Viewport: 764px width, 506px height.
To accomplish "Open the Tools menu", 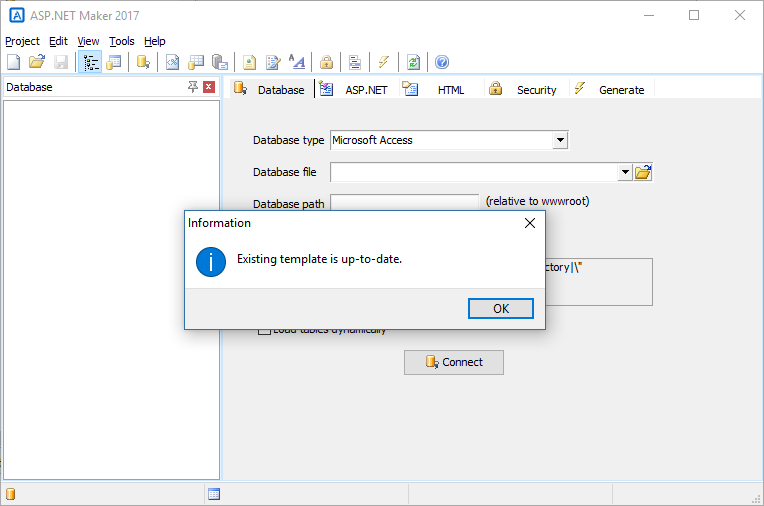I will point(122,41).
